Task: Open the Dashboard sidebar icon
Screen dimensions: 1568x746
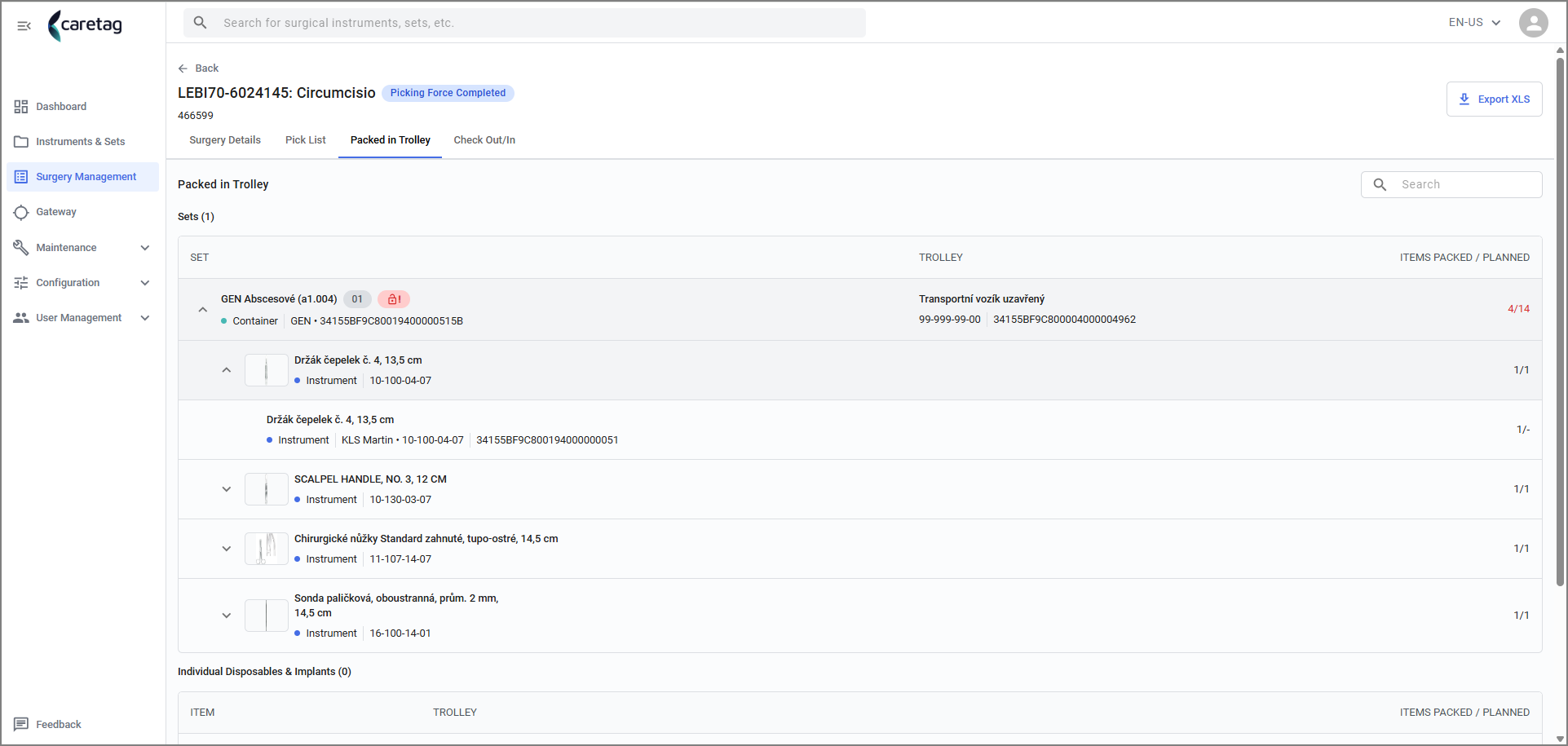Action: [21, 107]
